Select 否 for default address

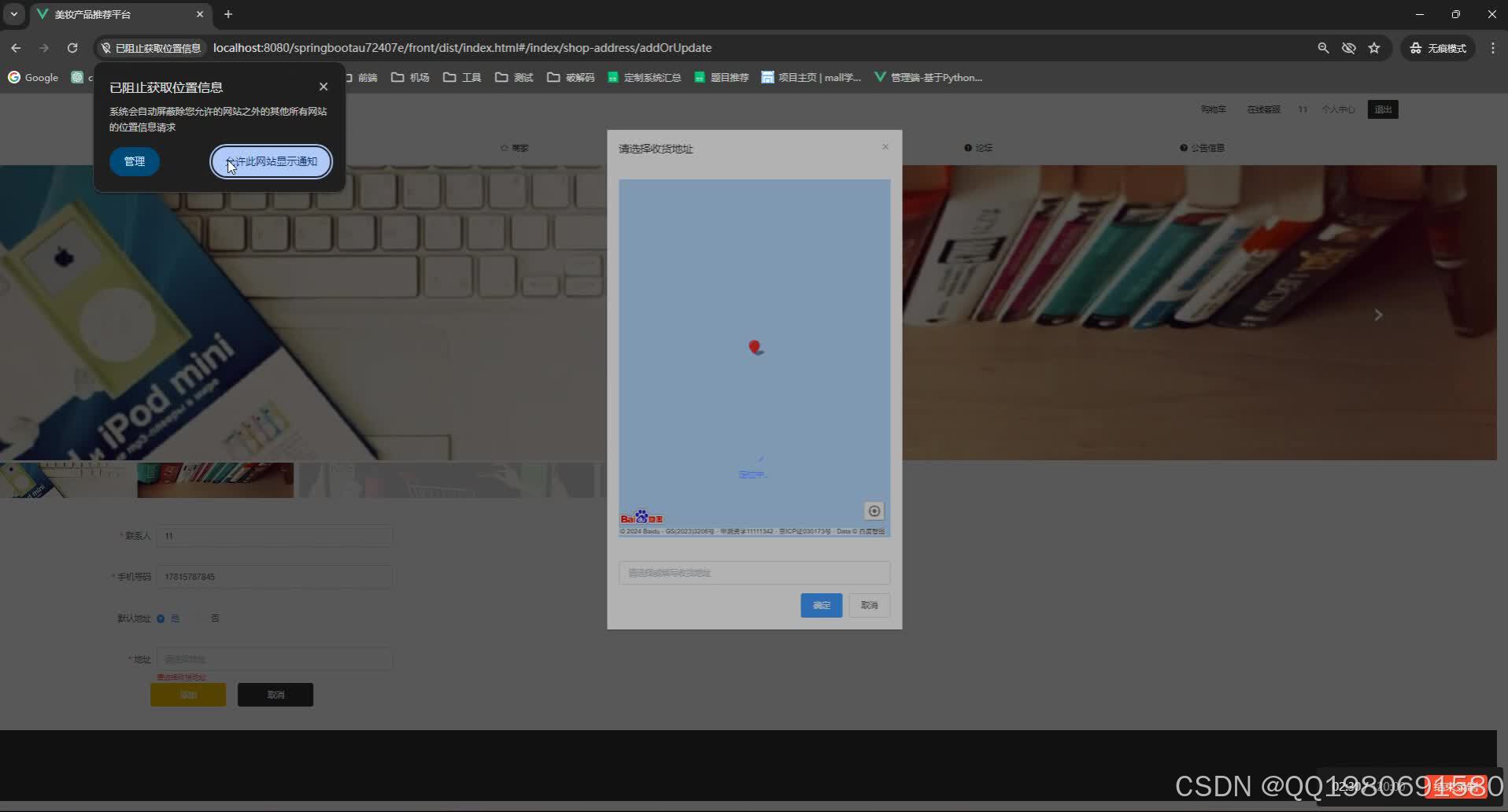click(x=210, y=618)
